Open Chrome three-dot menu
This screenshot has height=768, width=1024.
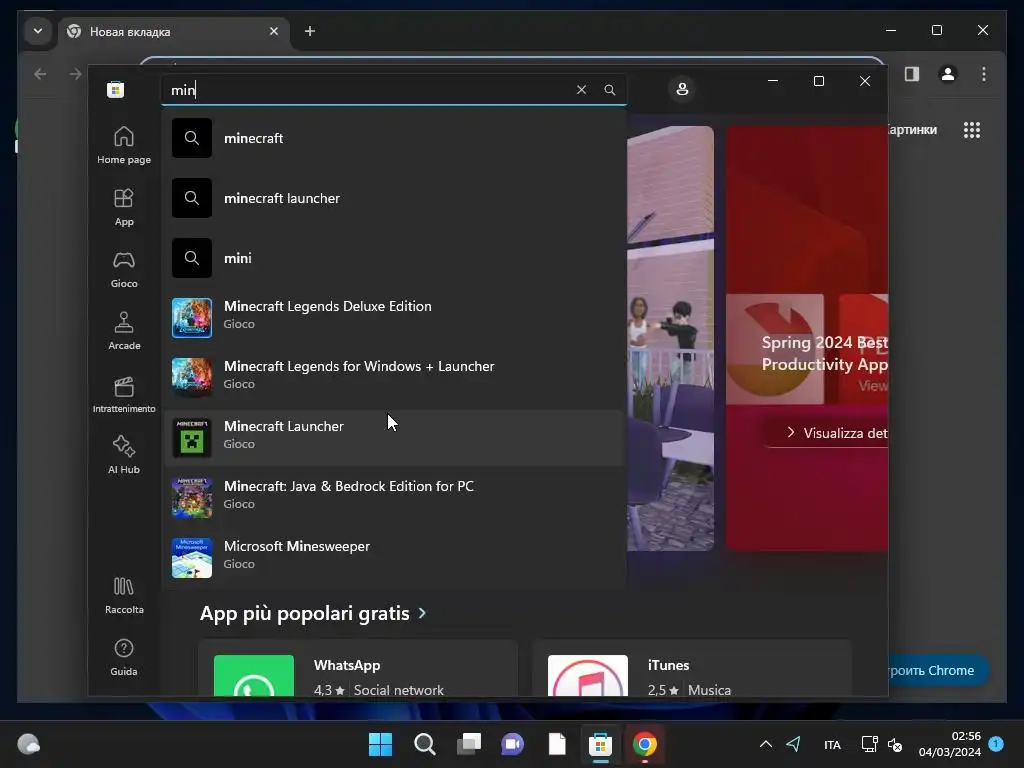click(x=984, y=74)
